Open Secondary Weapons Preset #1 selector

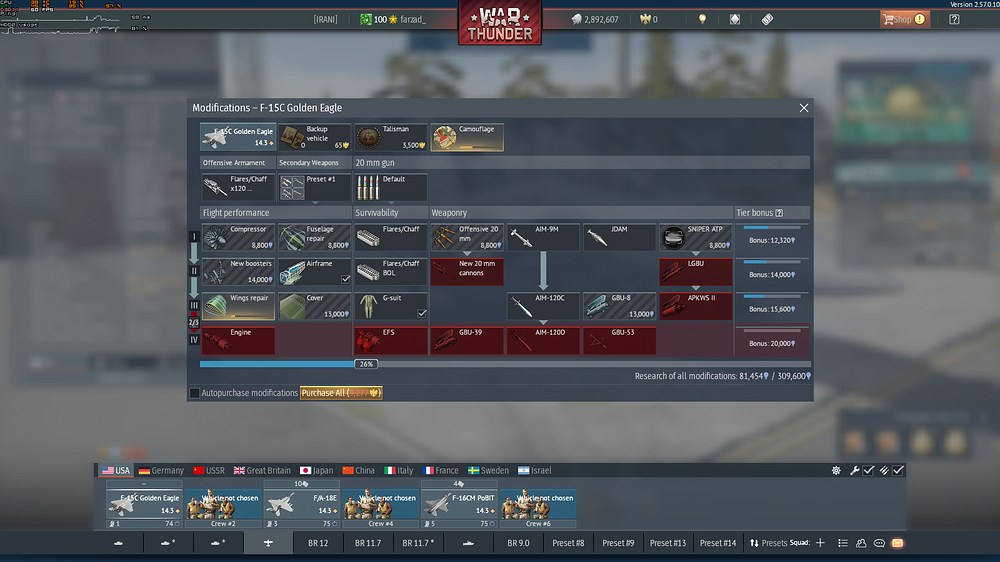(314, 187)
